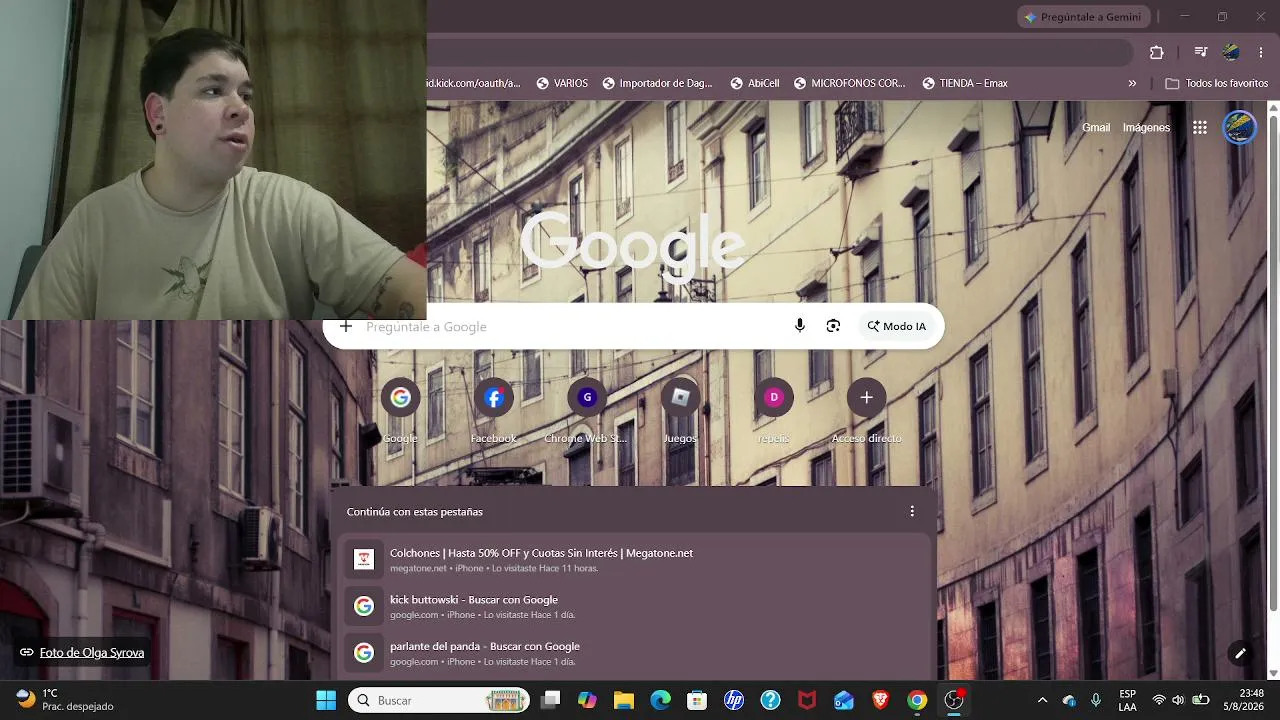The image size is (1280, 720).
Task: Show hidden system tray icons
Action: point(1042,700)
